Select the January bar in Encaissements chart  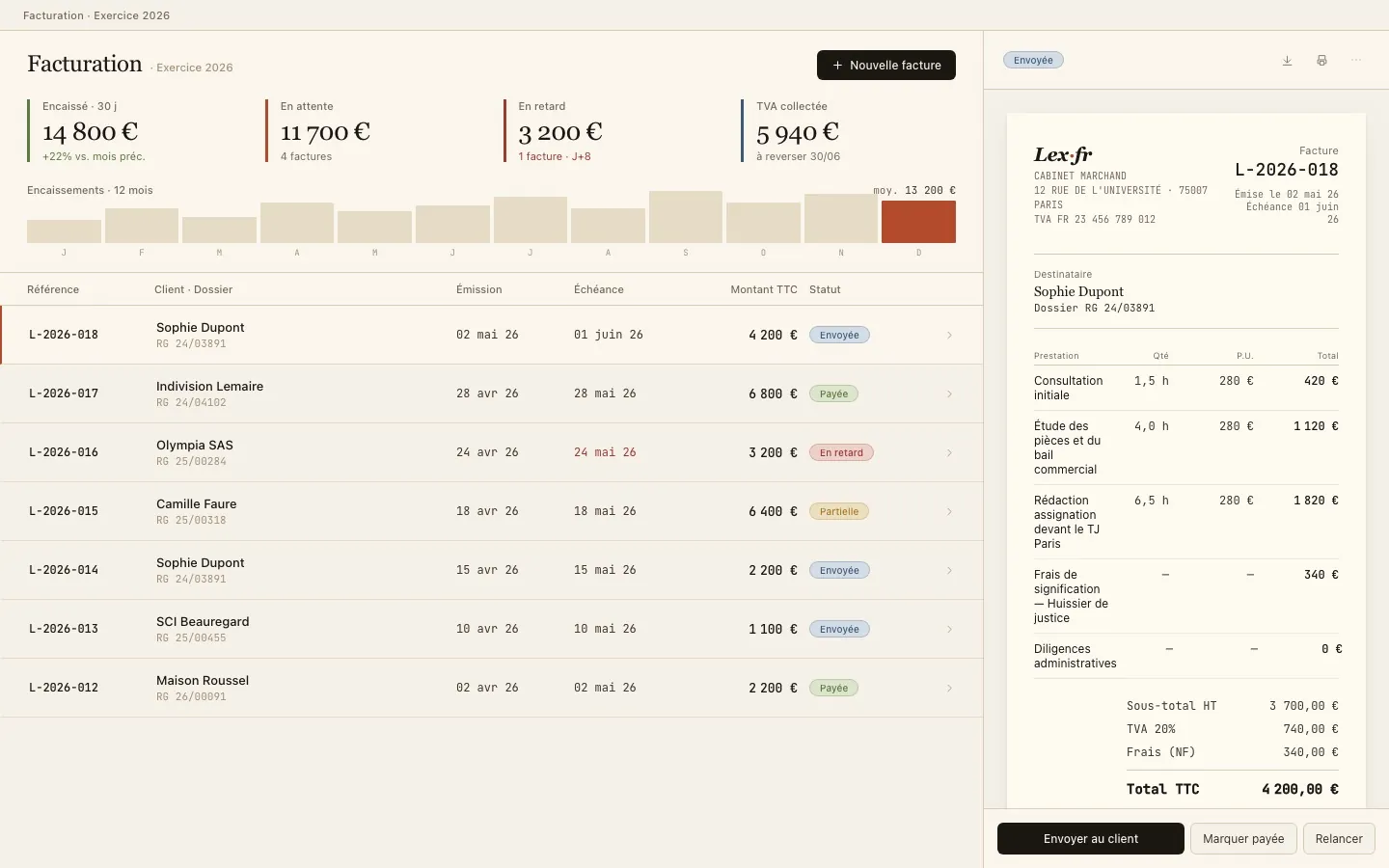(x=64, y=231)
